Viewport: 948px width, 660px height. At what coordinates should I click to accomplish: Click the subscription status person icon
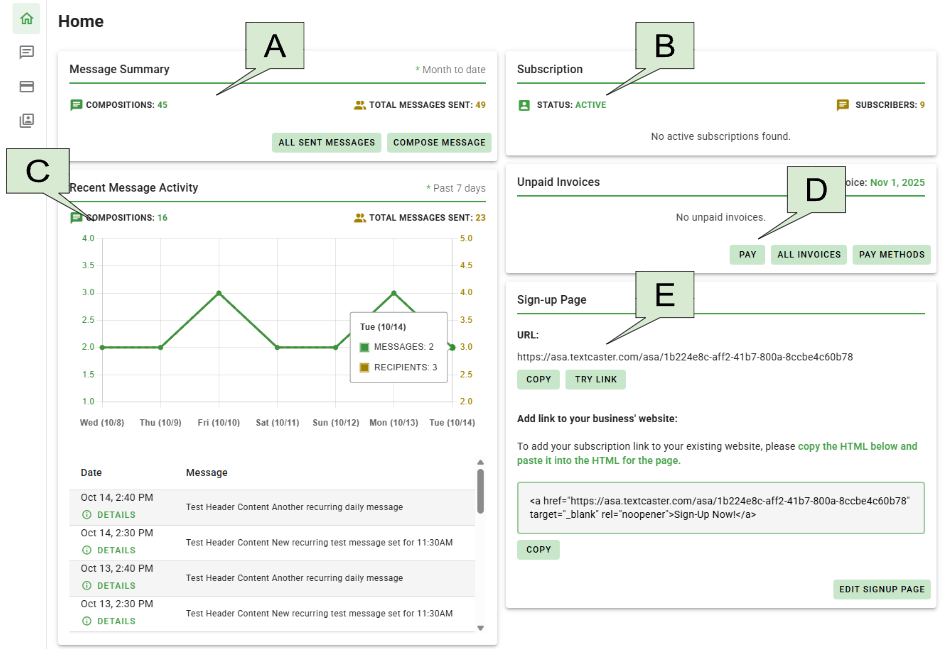(524, 105)
